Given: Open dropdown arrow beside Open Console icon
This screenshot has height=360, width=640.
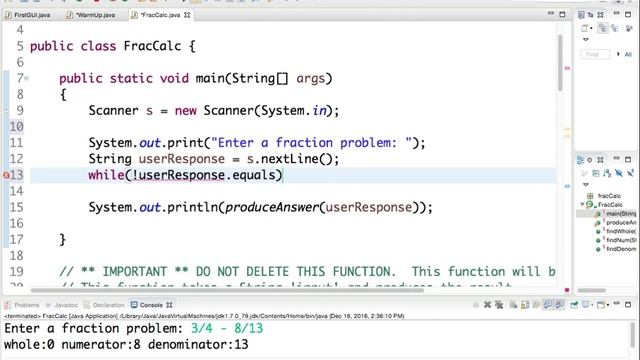Looking at the screenshot, I should (x=608, y=305).
